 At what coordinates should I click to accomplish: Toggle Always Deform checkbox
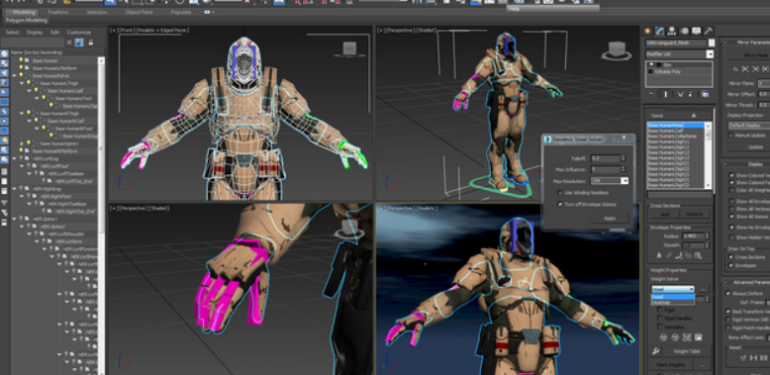click(x=729, y=294)
